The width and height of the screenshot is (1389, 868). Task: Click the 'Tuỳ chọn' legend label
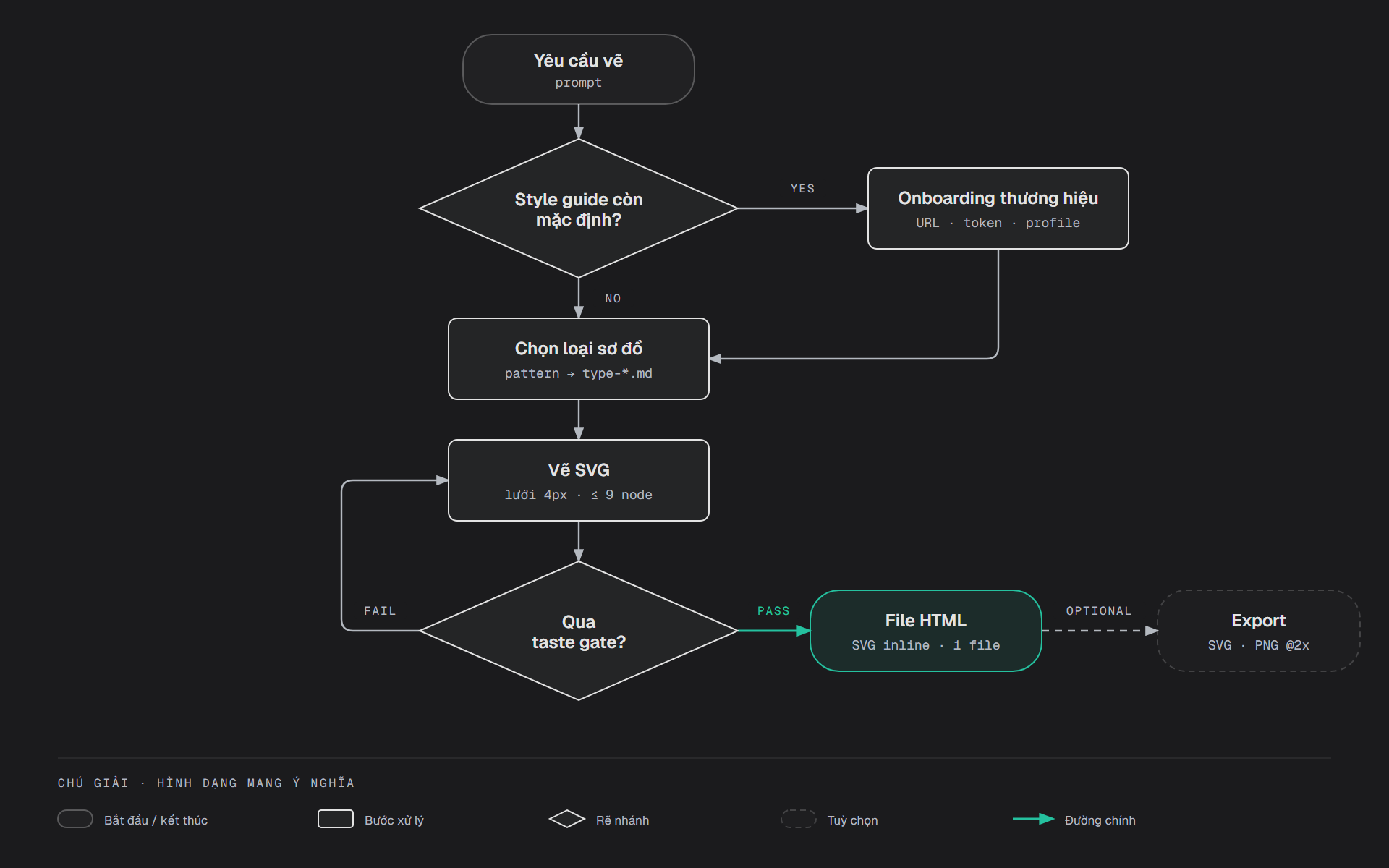[853, 820]
